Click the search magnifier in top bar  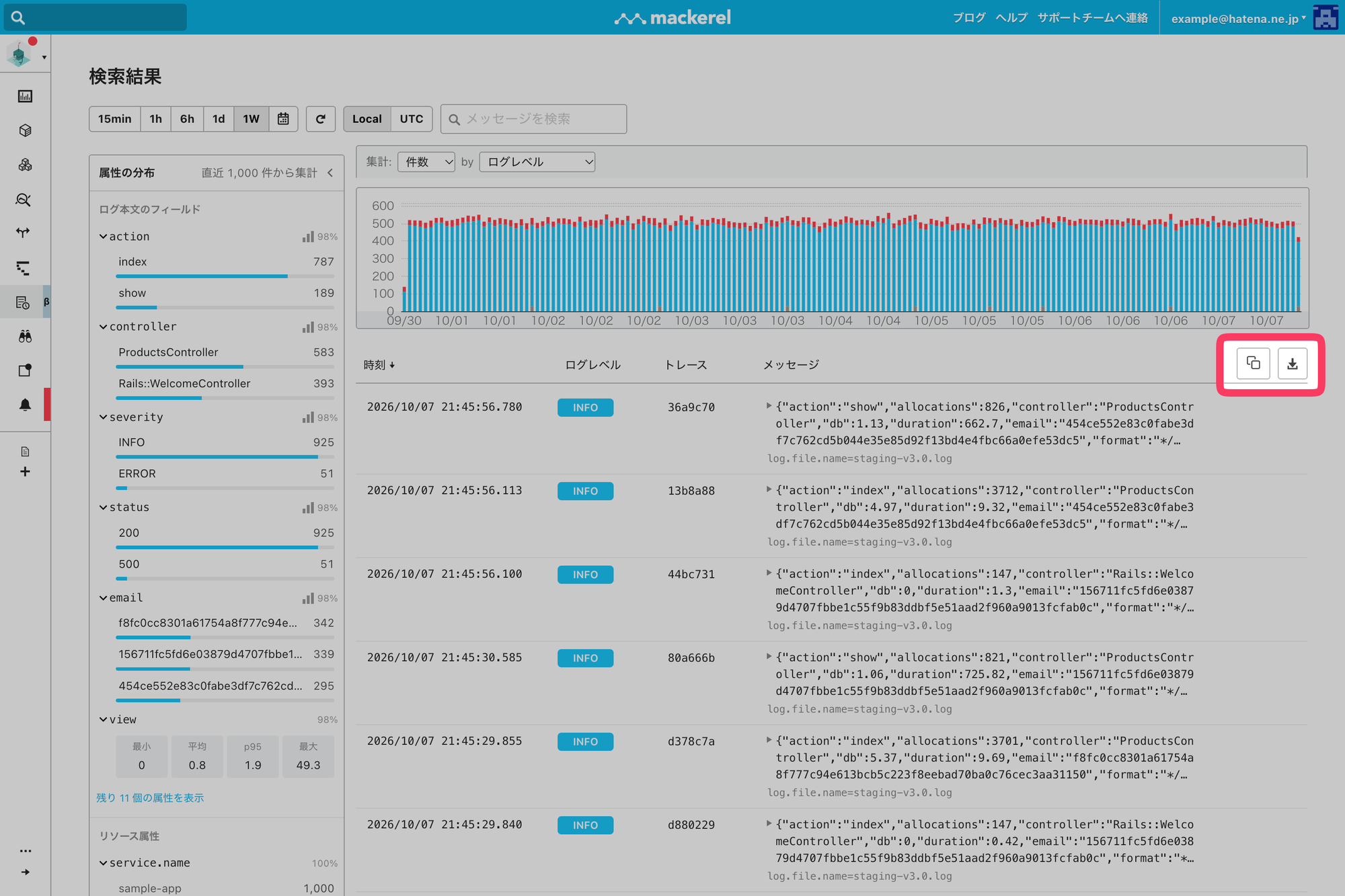click(x=18, y=17)
